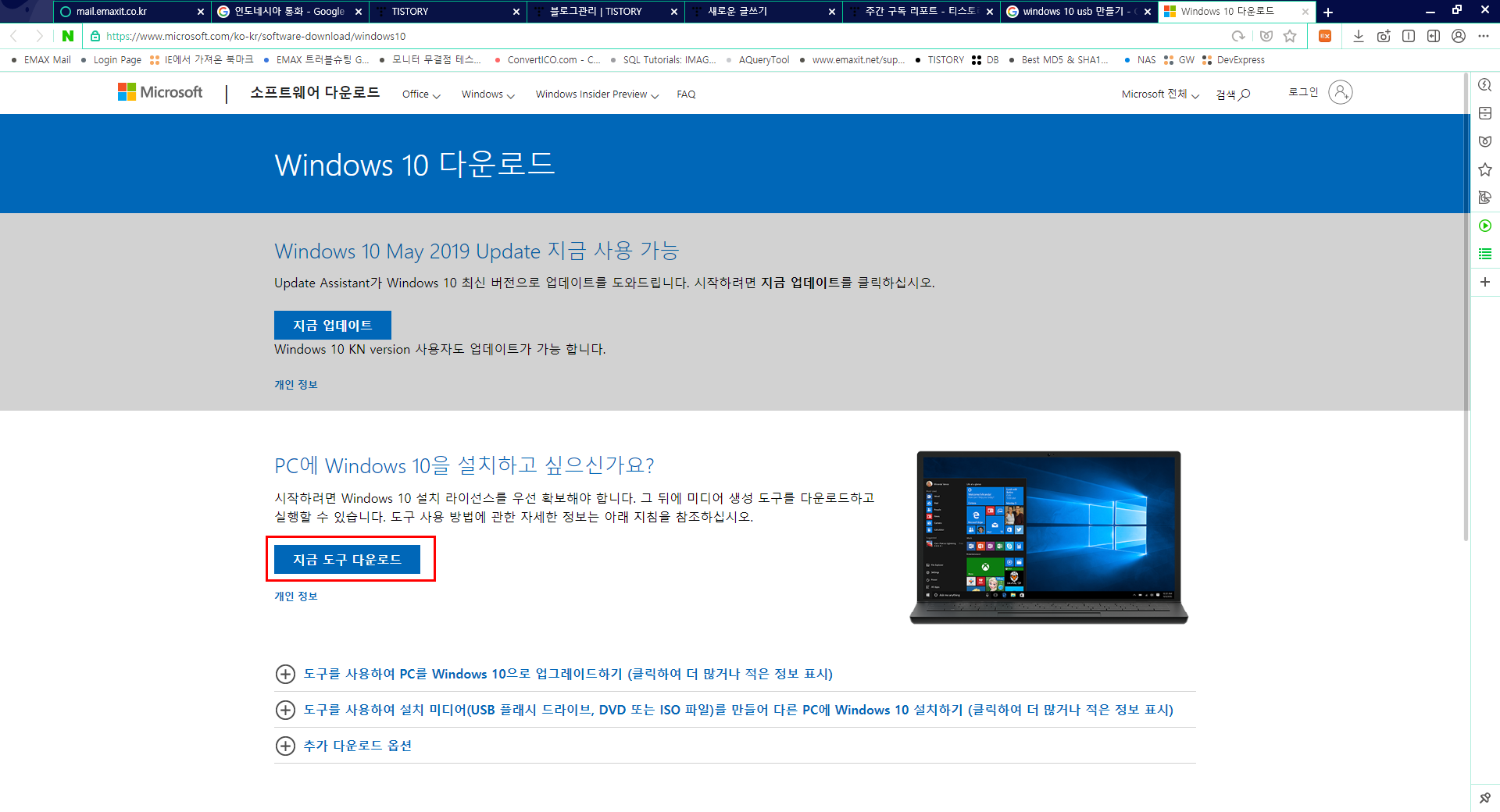Click the Microsoft logo
The image size is (1500, 812).
(x=160, y=92)
